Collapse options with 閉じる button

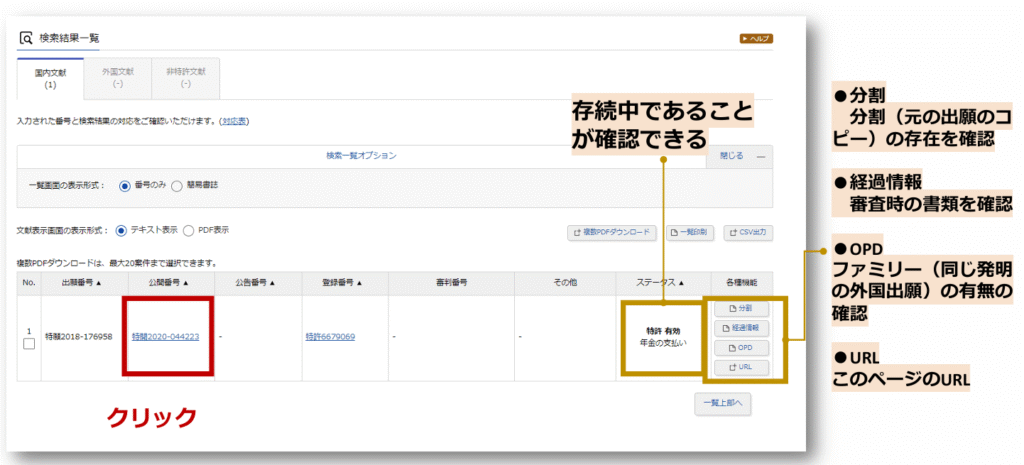(x=739, y=156)
